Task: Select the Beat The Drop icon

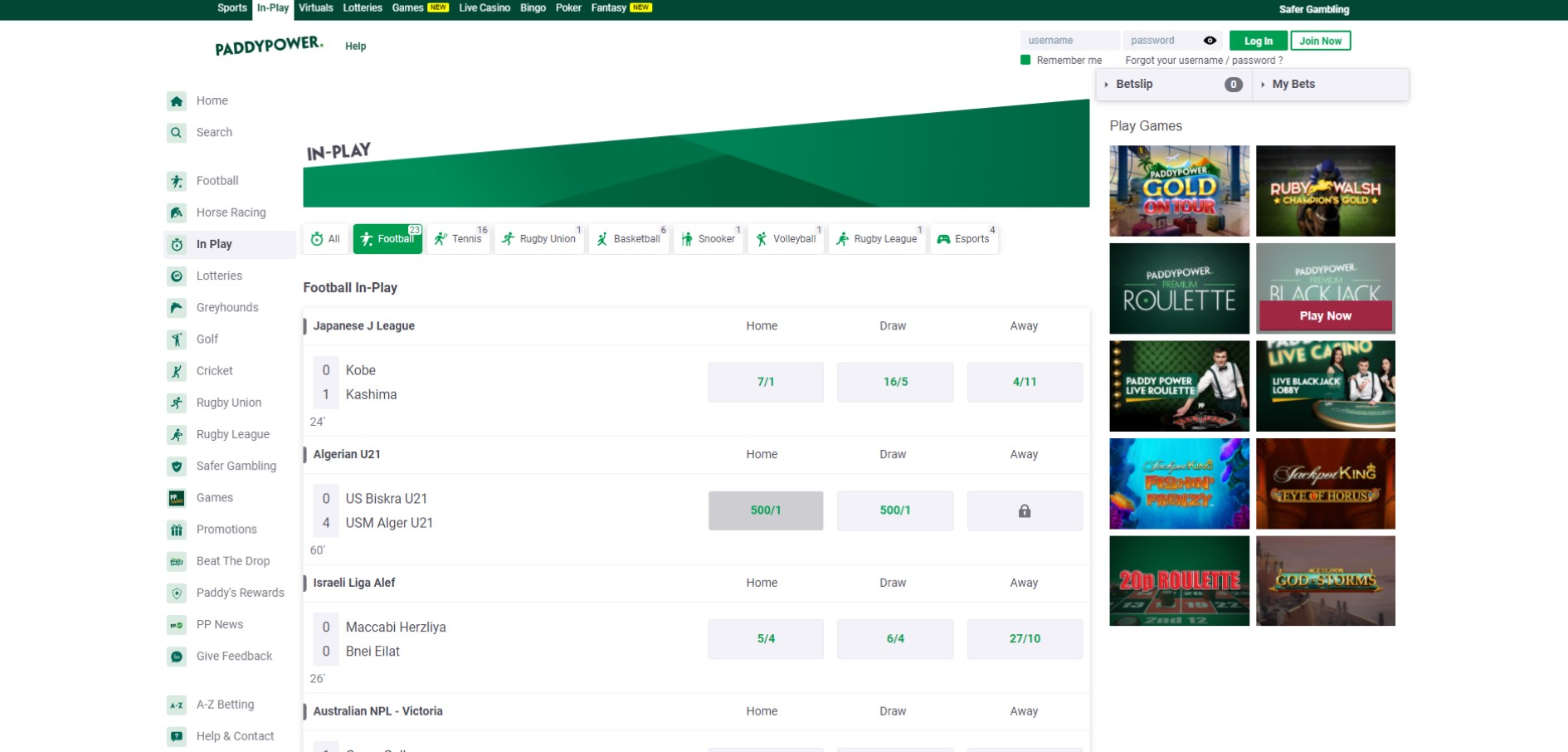Action: click(x=177, y=561)
